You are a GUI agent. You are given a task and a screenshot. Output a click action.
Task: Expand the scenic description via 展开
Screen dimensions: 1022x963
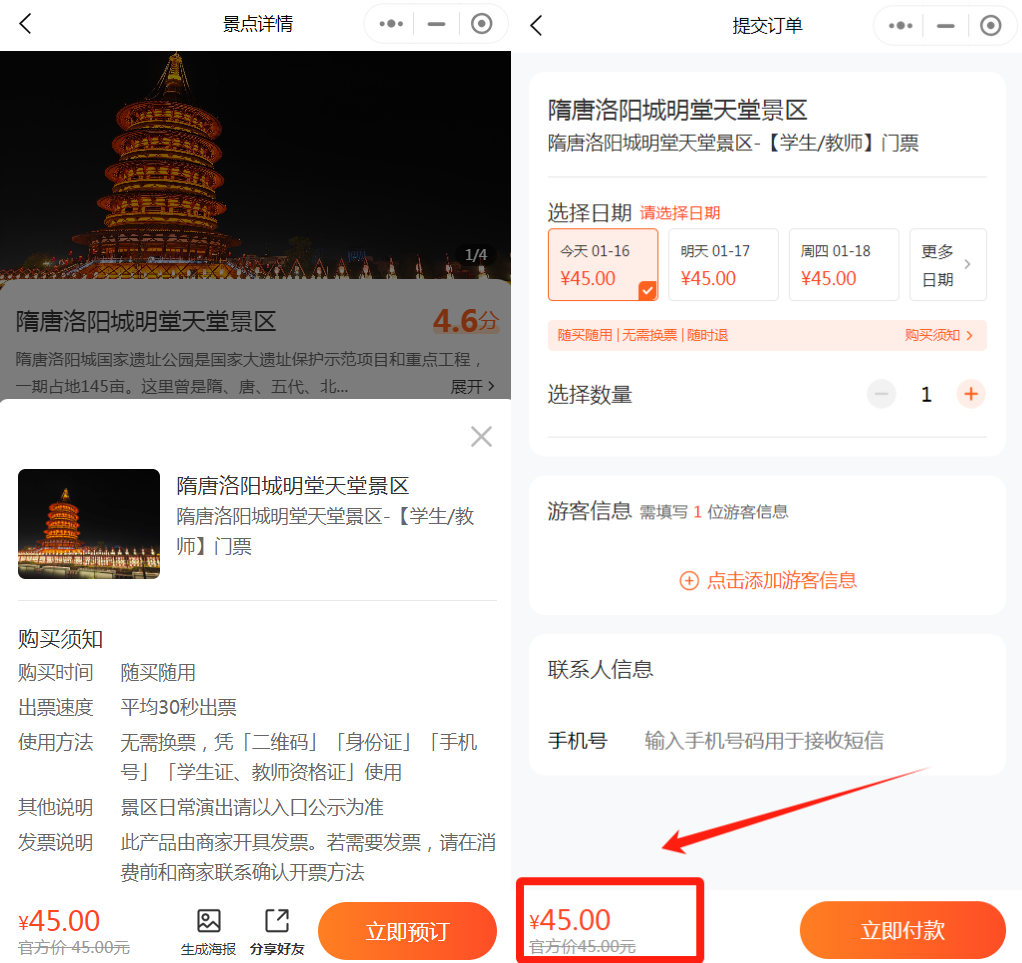473,387
